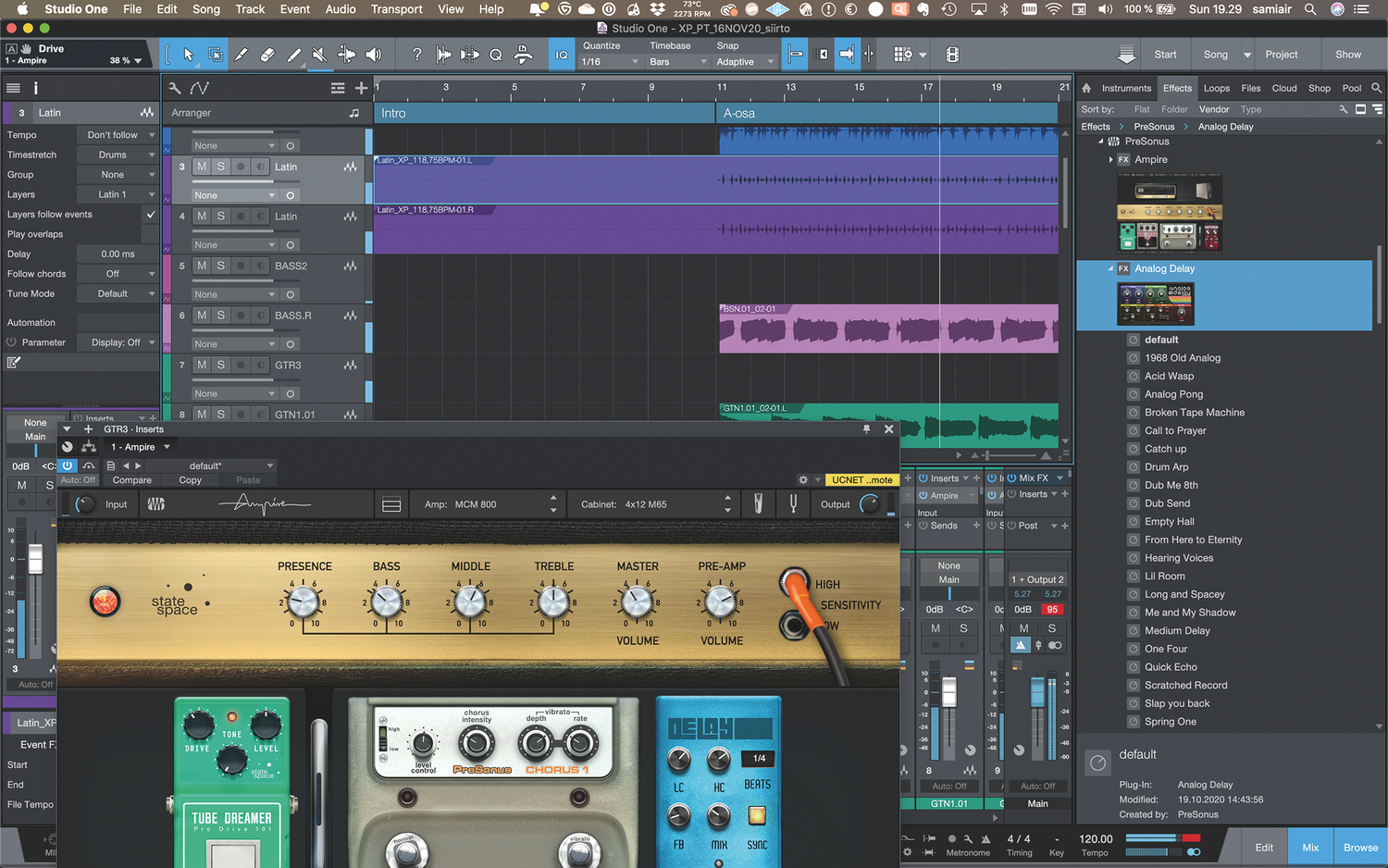Click the Copy preset button

[190, 480]
